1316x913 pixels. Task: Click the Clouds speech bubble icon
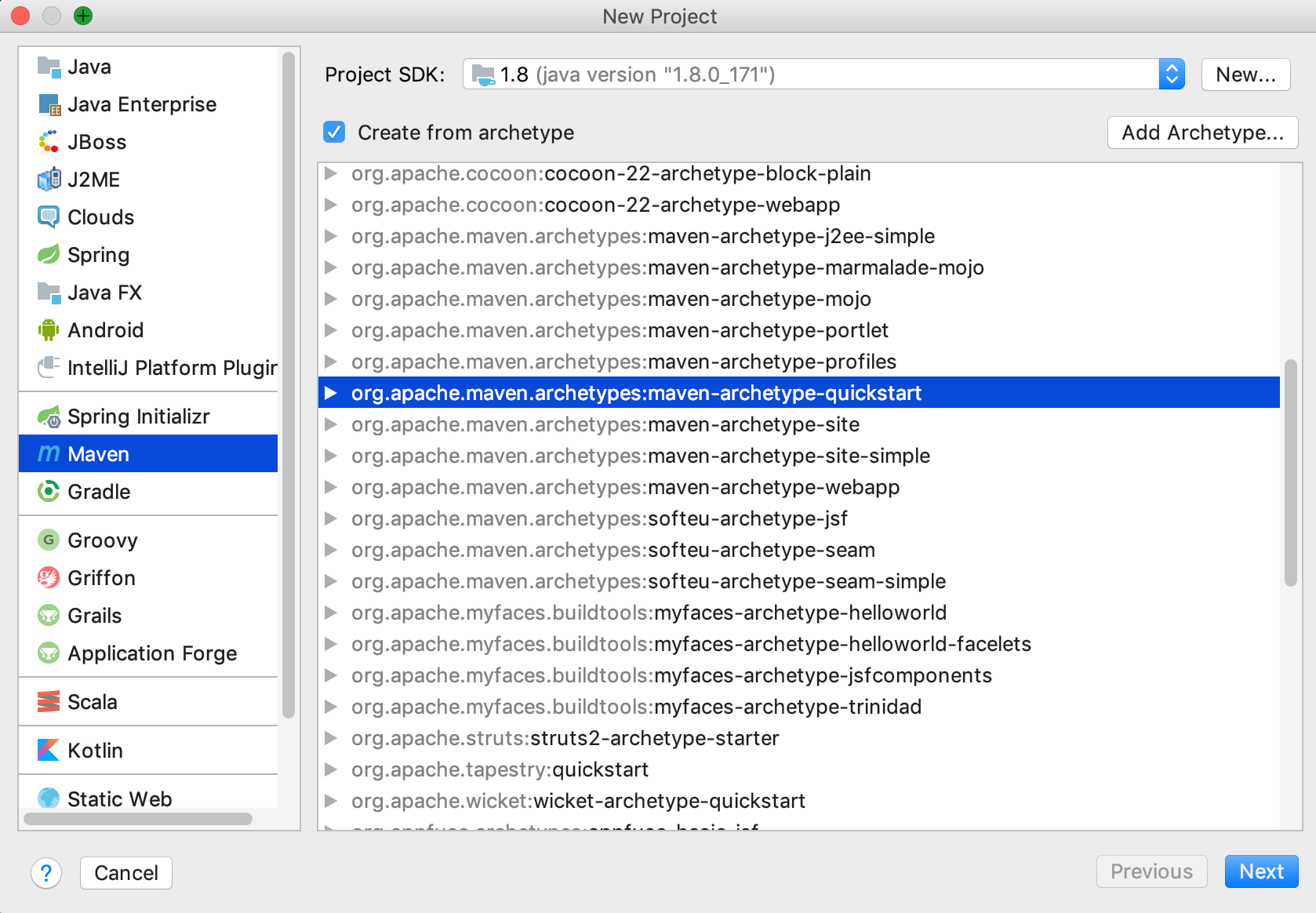(x=49, y=217)
